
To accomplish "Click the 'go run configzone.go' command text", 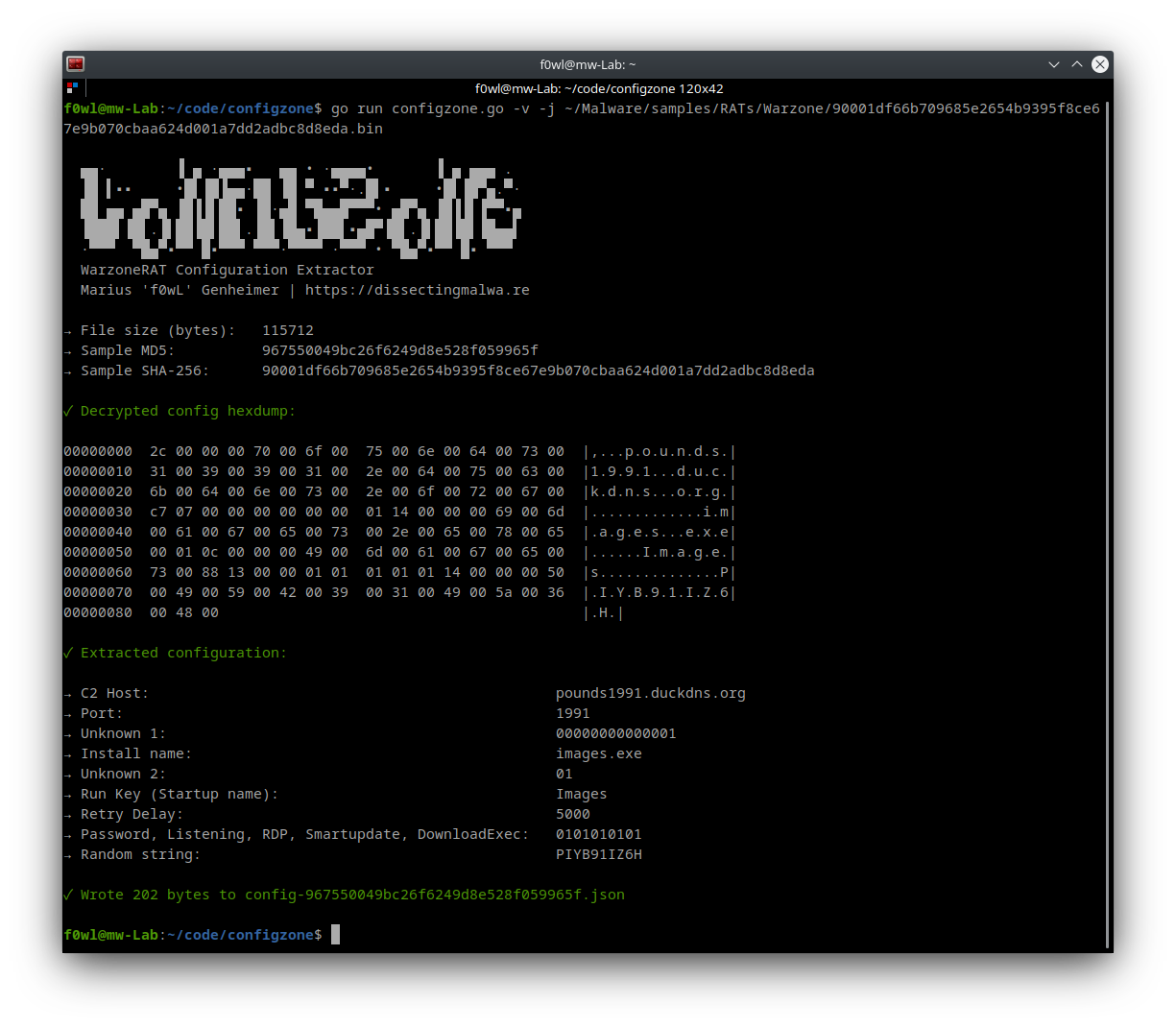I will (418, 108).
